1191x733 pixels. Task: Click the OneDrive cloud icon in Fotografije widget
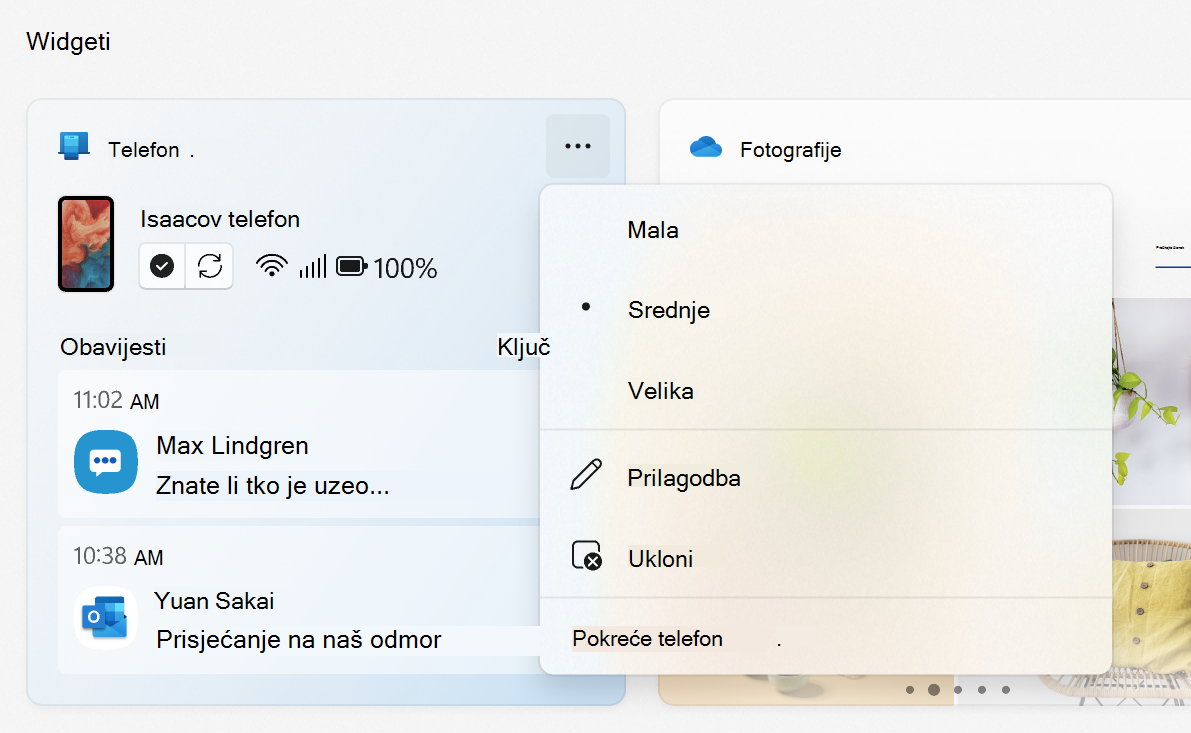[x=706, y=147]
